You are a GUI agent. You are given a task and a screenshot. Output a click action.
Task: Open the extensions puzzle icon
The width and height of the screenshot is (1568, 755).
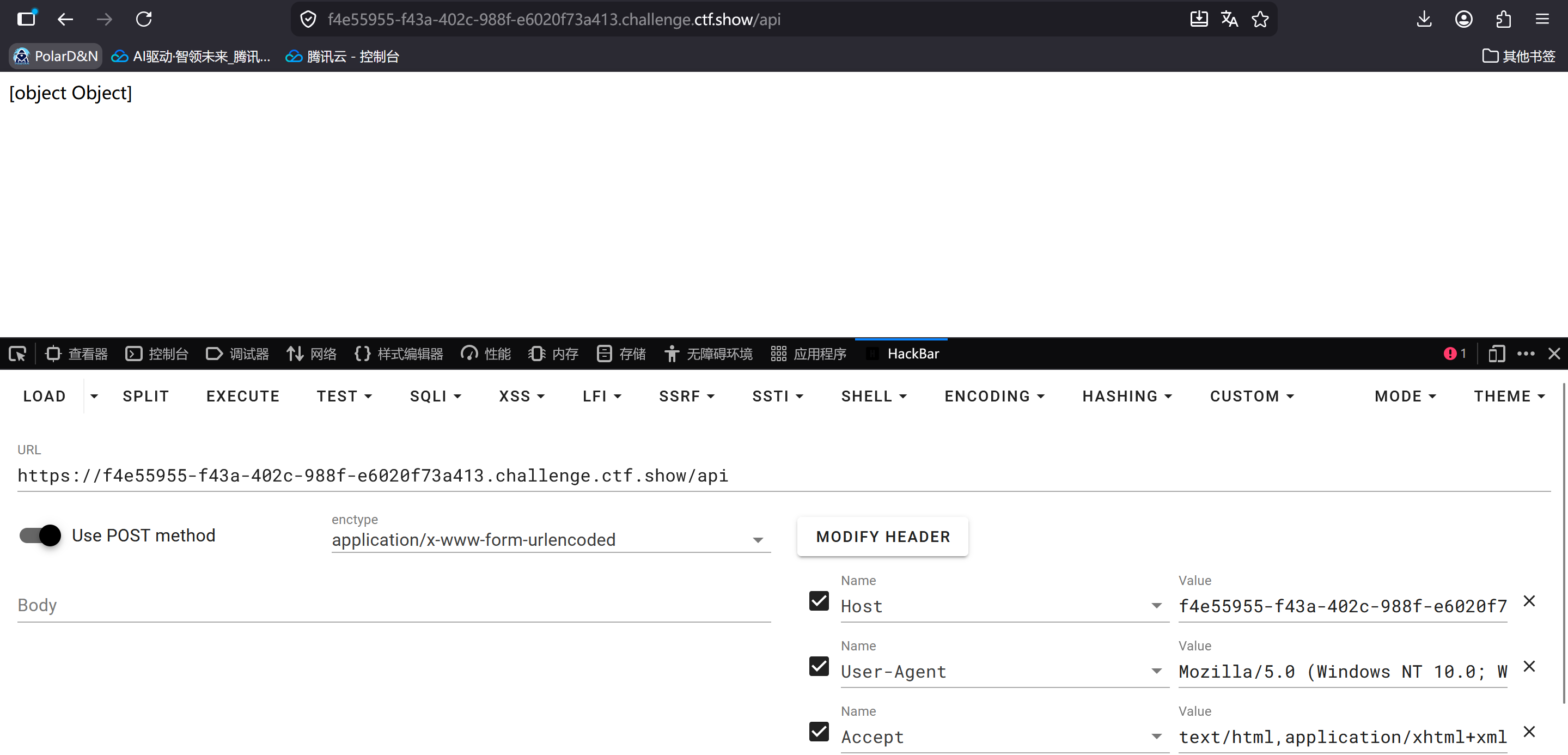(1503, 20)
